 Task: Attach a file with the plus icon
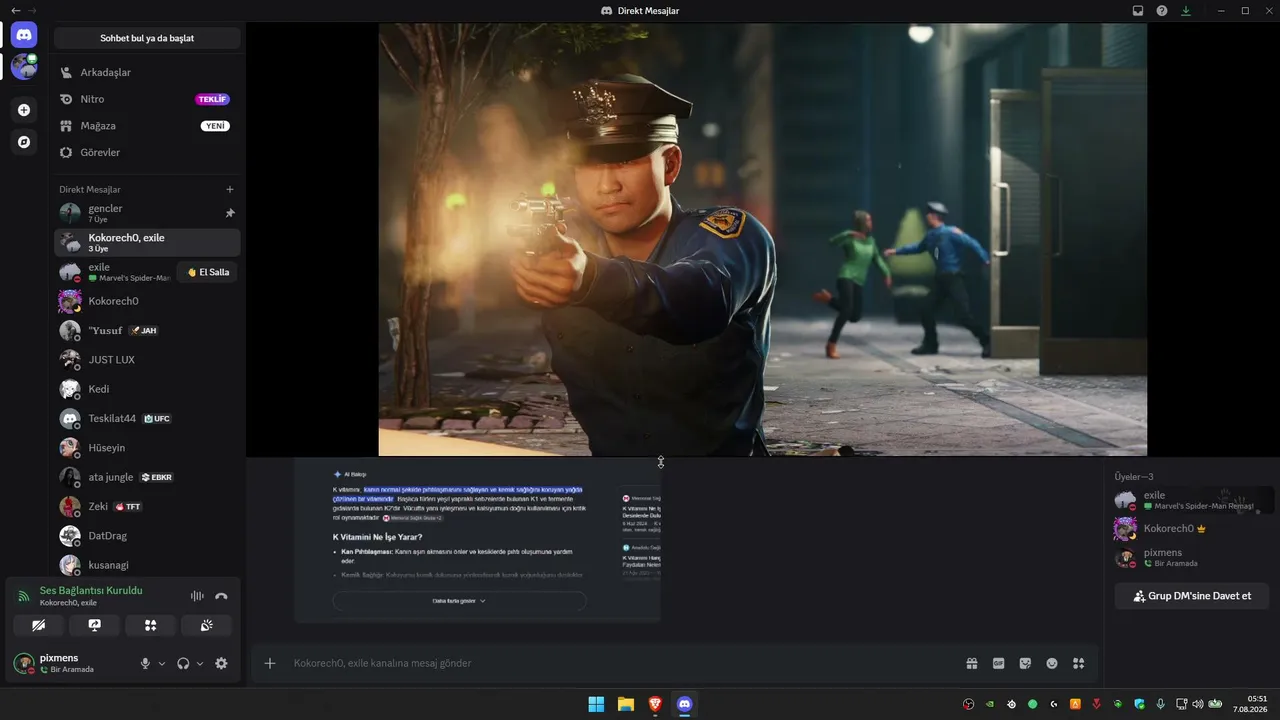(269, 663)
